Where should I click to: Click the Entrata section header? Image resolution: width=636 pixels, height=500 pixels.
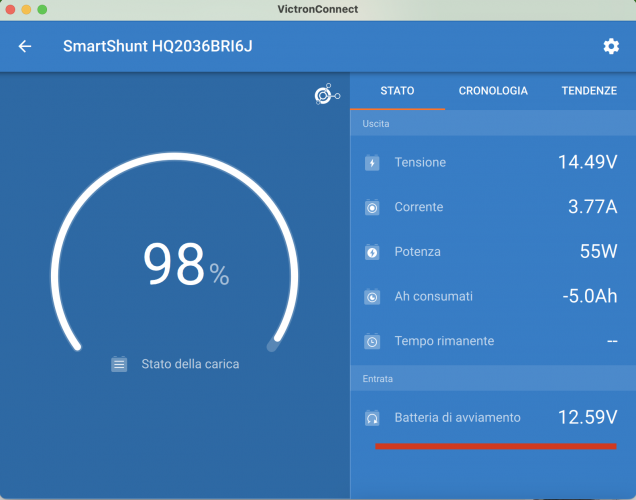pyautogui.click(x=377, y=379)
